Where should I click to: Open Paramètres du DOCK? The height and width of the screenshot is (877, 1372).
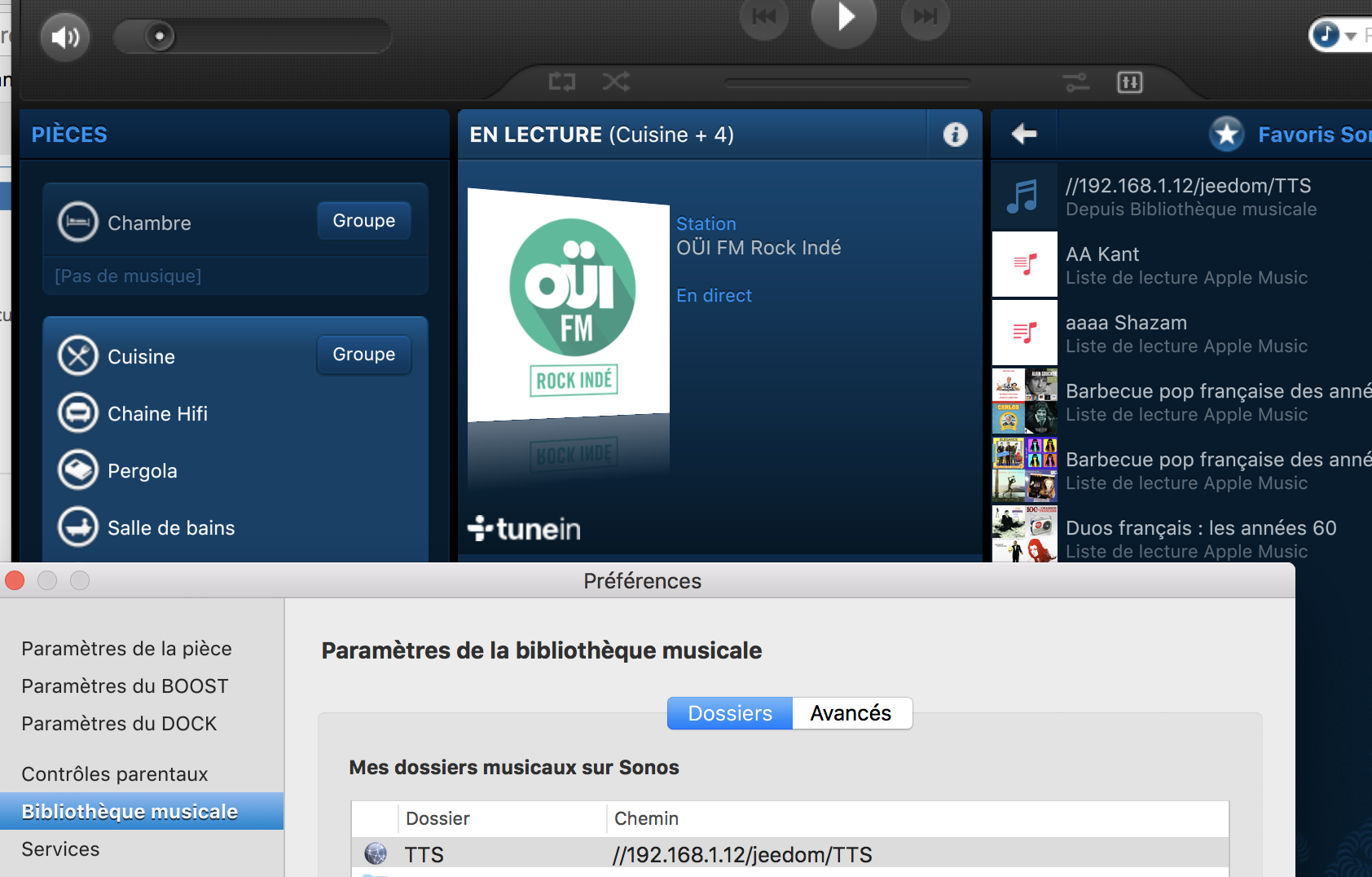[120, 724]
